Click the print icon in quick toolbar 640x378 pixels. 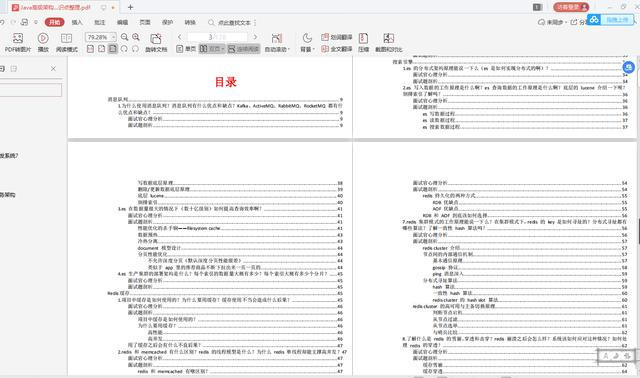tap(24, 22)
